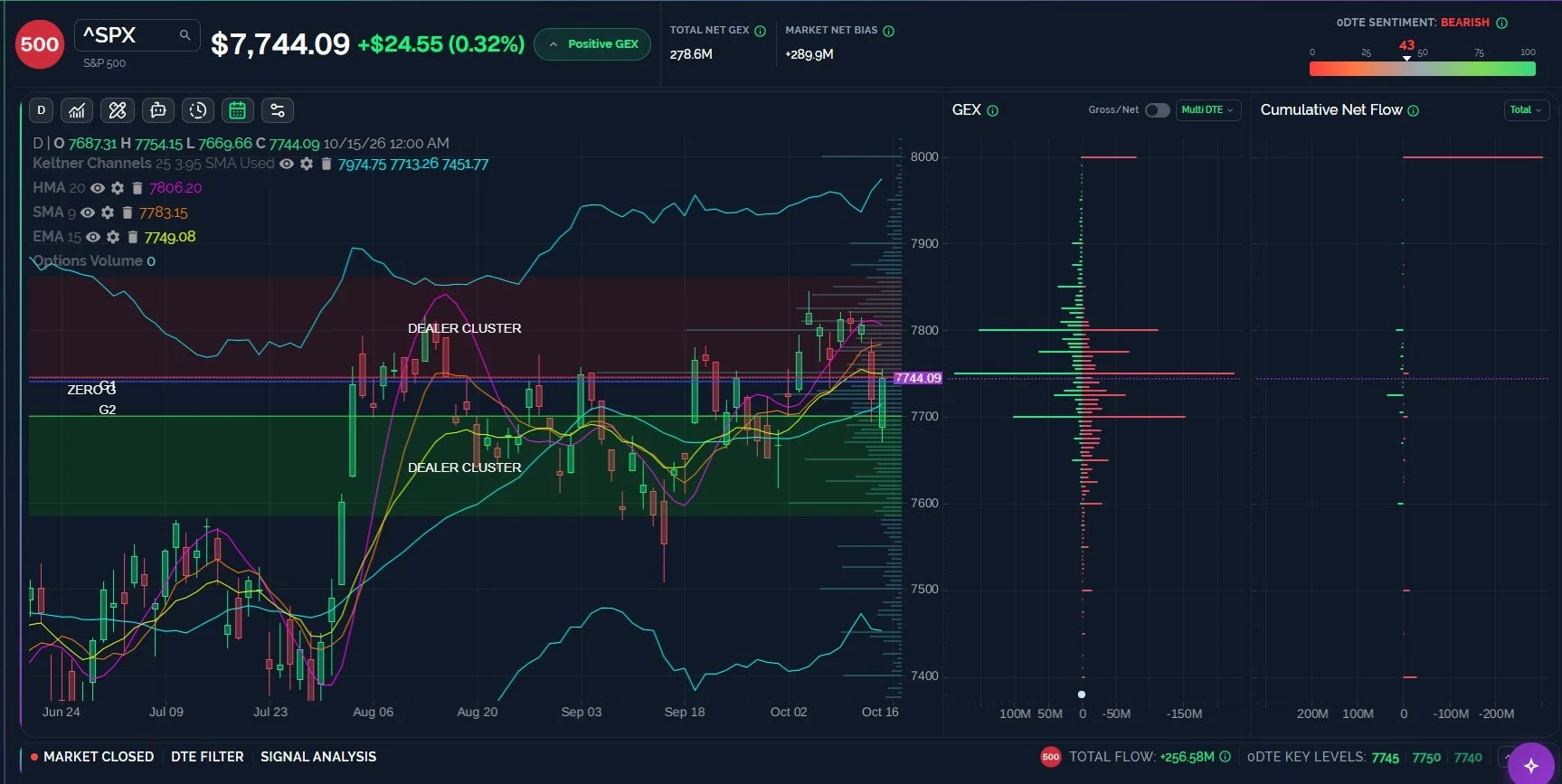Show info for Total Flow in footer
The height and width of the screenshot is (784, 1562).
click(x=1226, y=757)
